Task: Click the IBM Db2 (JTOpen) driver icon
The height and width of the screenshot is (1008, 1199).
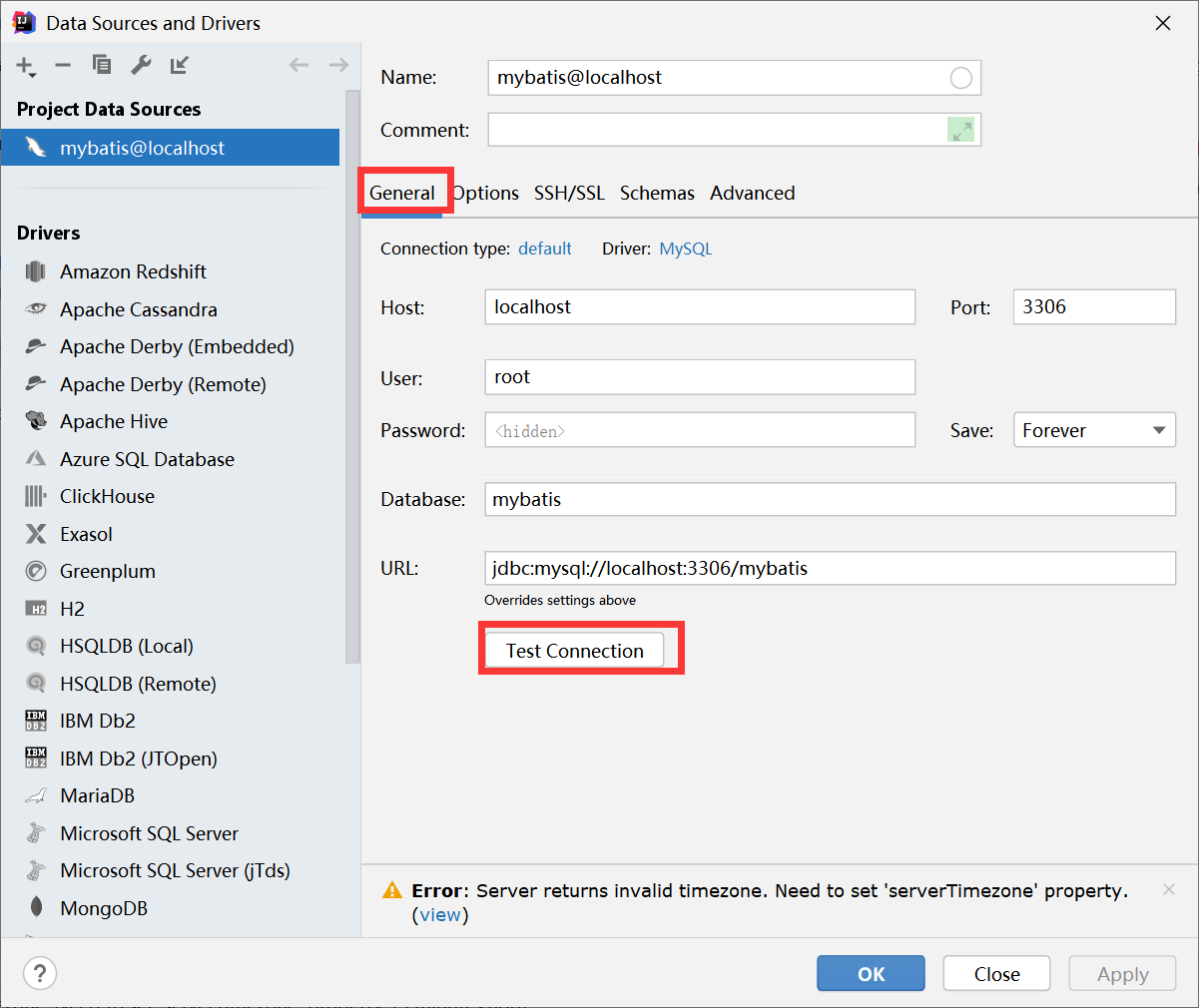Action: (x=36, y=758)
